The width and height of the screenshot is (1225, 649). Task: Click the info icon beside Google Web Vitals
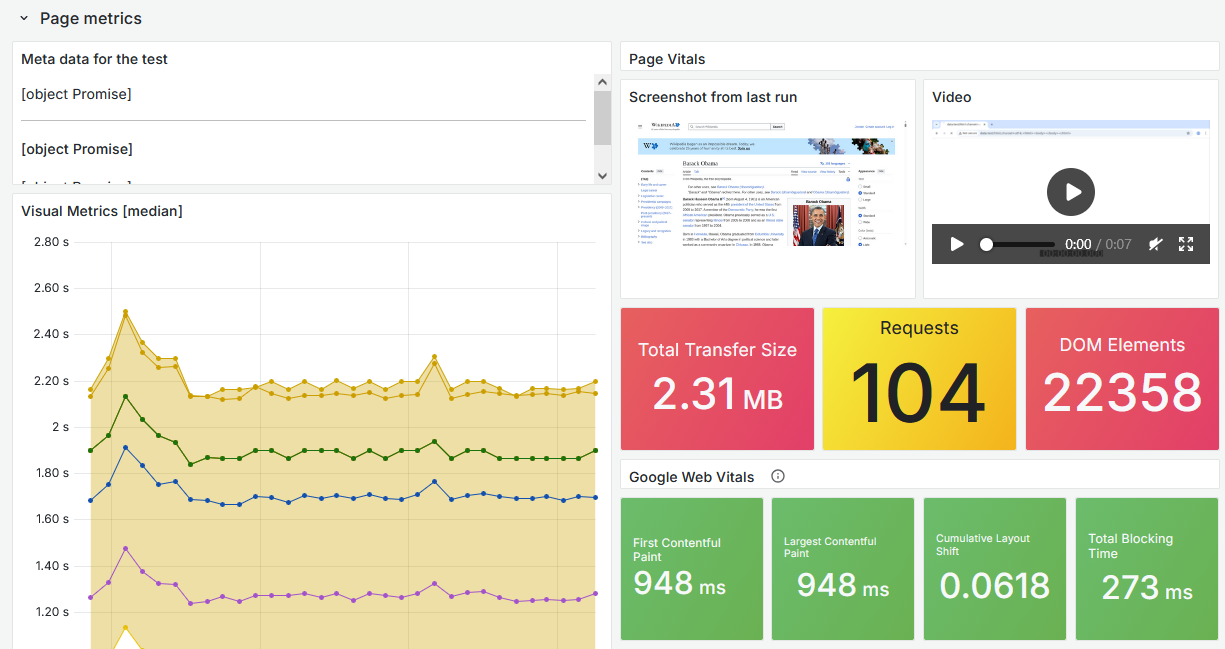click(x=778, y=476)
